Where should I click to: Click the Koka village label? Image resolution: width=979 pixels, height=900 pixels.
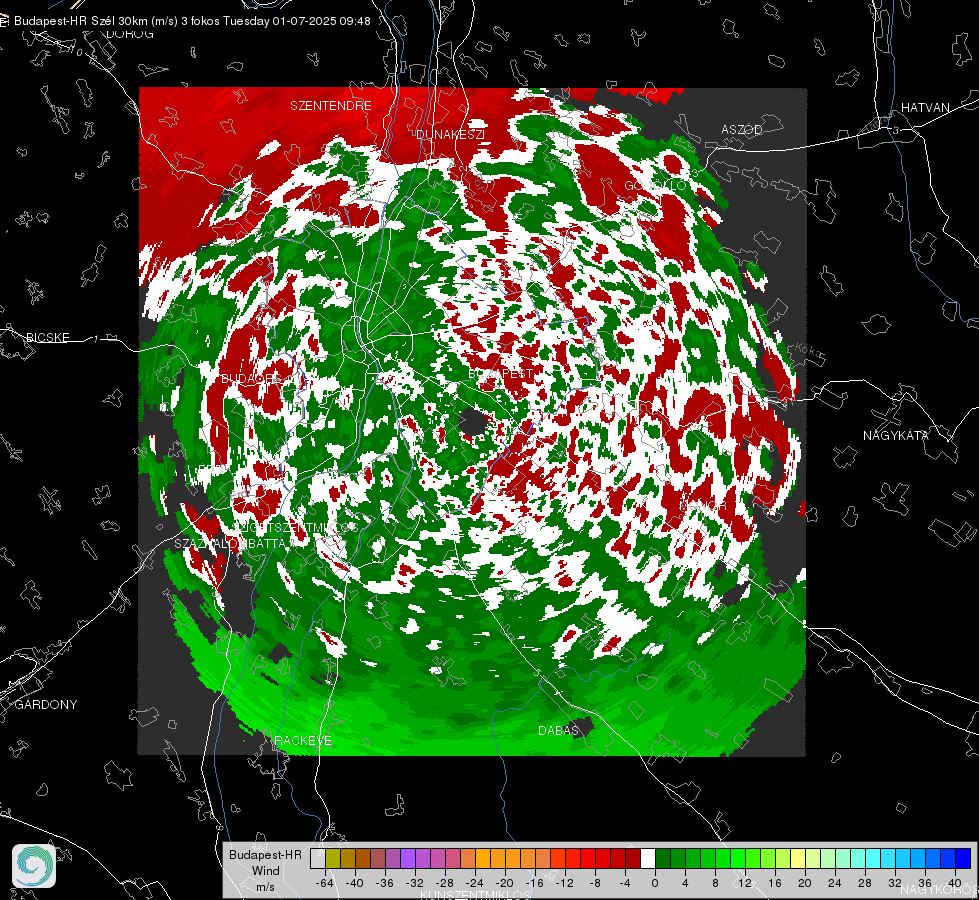pyautogui.click(x=810, y=352)
